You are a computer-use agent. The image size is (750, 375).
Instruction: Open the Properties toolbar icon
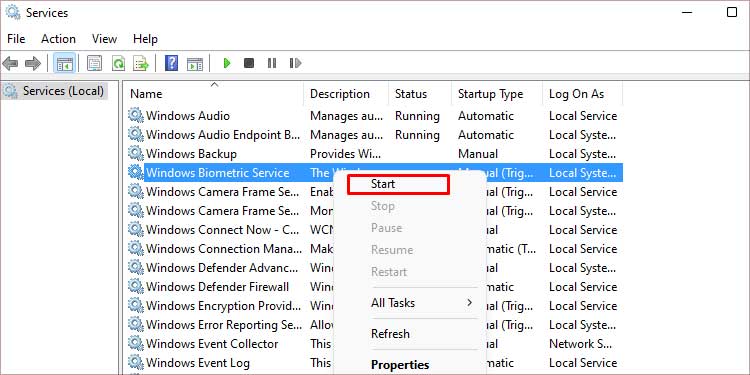(94, 63)
